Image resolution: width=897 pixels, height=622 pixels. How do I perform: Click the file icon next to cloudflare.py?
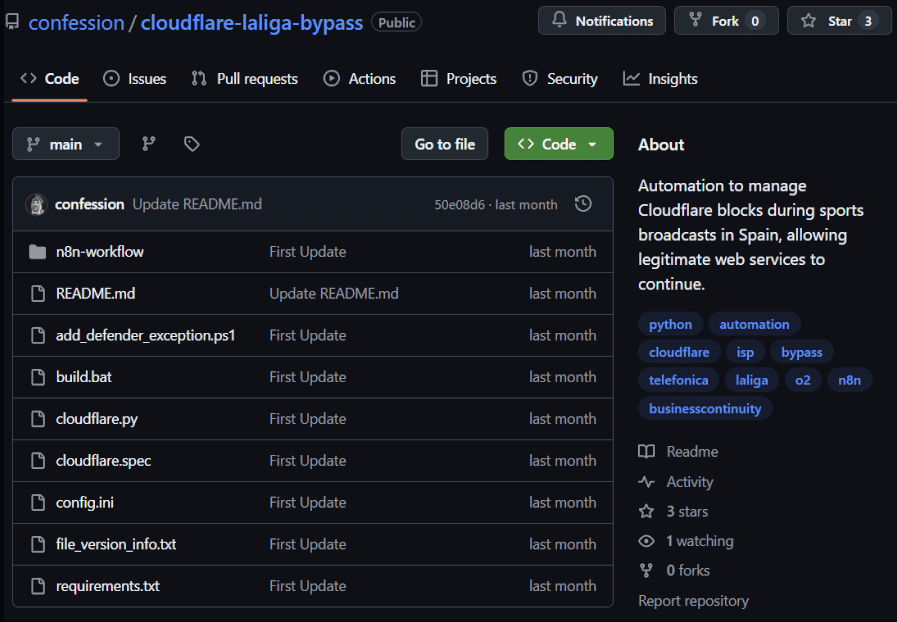[38, 419]
